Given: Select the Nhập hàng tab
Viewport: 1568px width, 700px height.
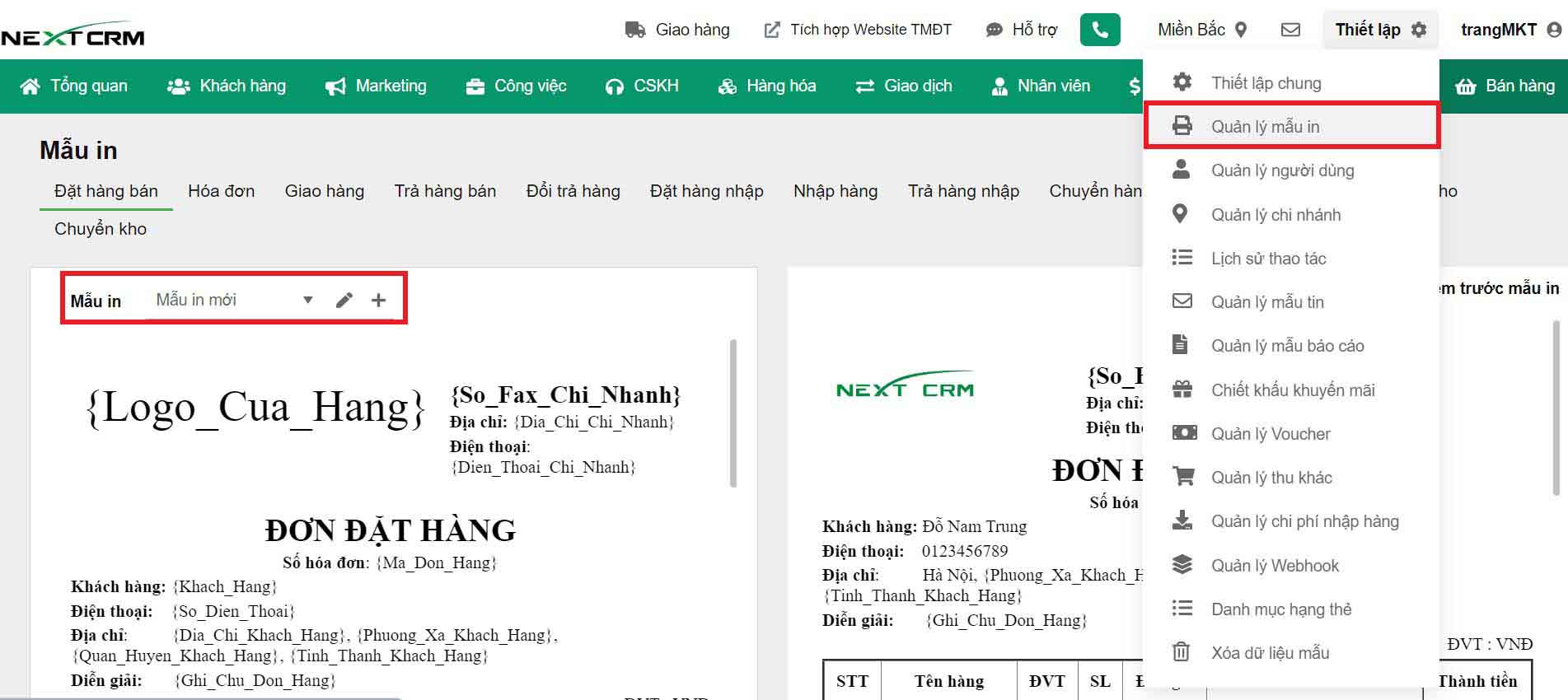Looking at the screenshot, I should coord(835,191).
